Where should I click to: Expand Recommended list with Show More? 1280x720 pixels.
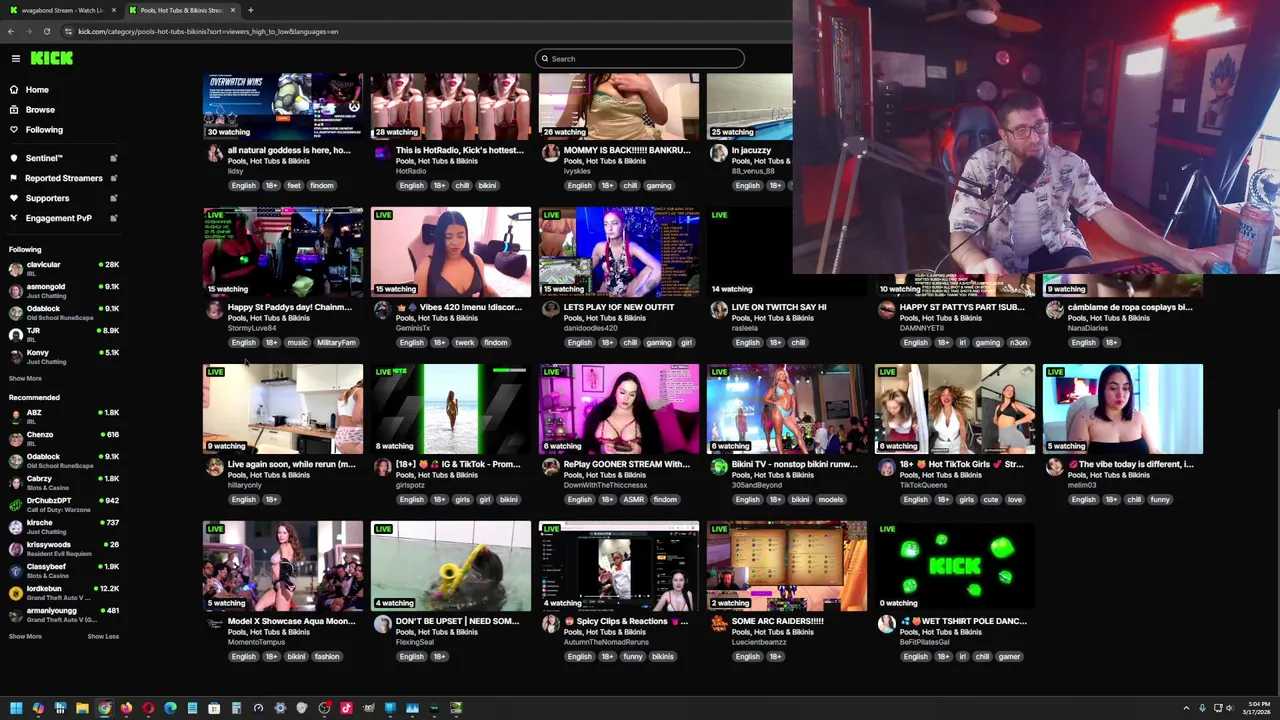coord(25,636)
